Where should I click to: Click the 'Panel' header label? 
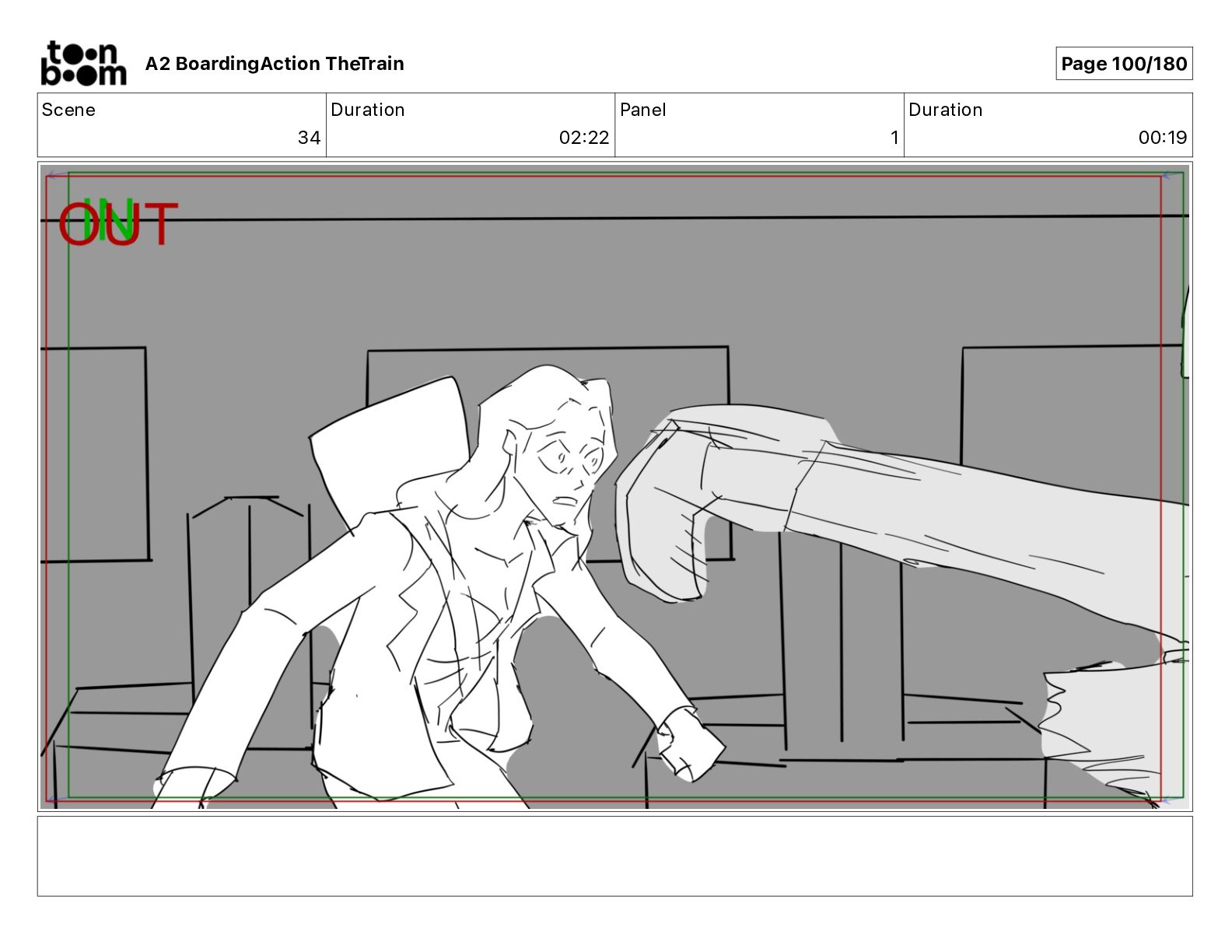[x=643, y=110]
